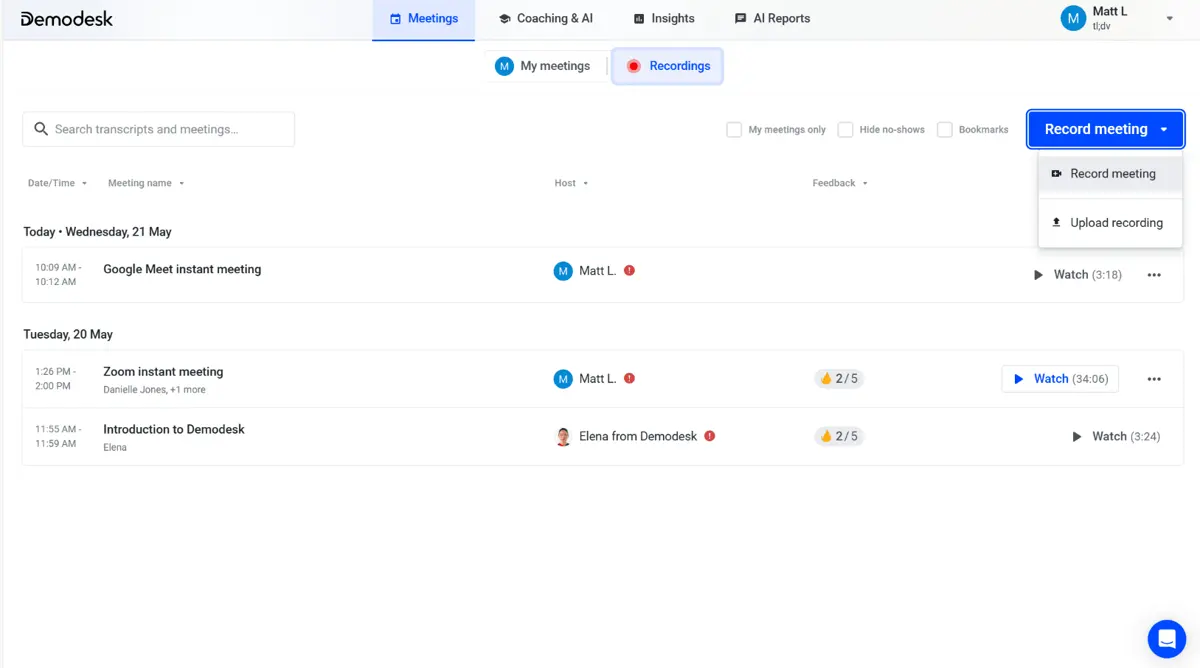Click Danielle Jones, +1 more participants text

(154, 390)
